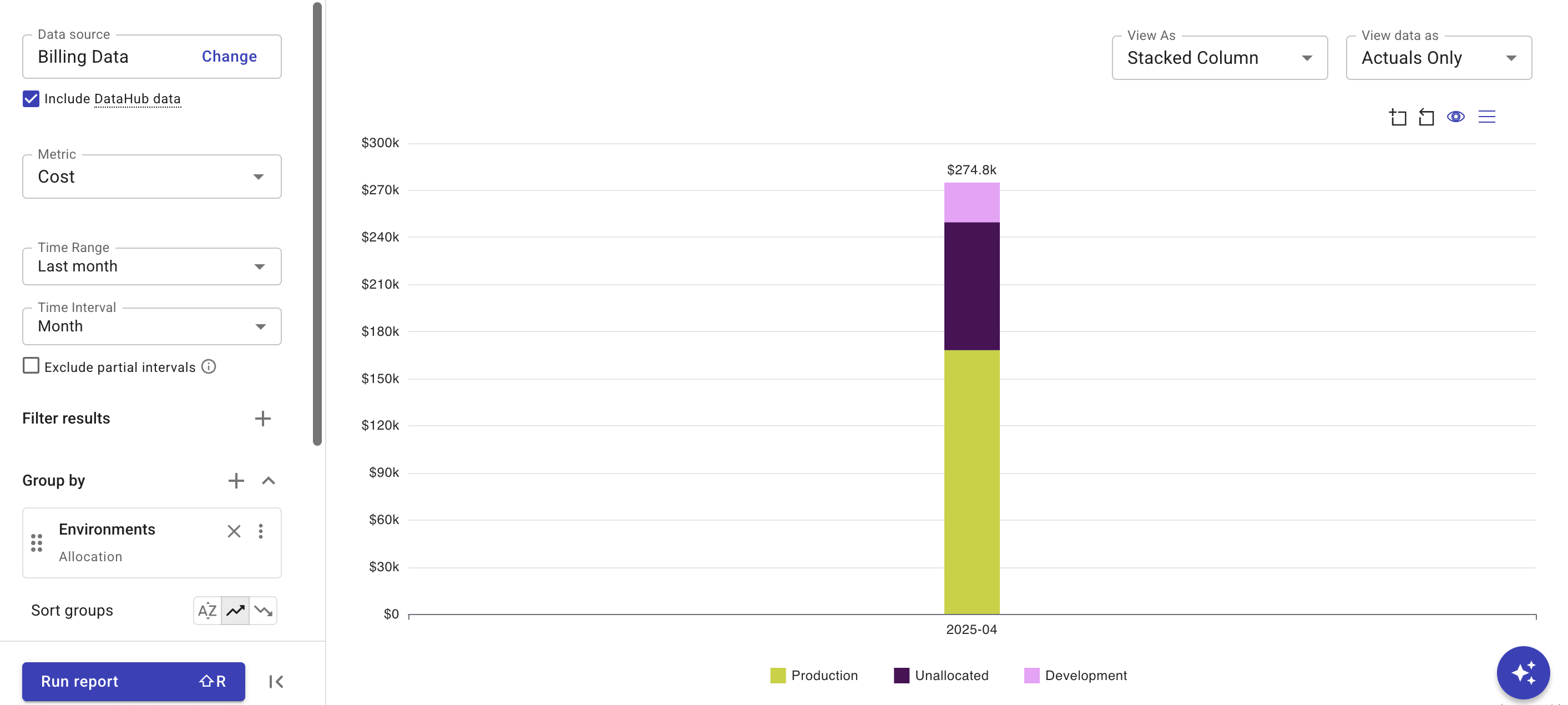Sort groups alphabetically with the A-Z icon
This screenshot has width=1568, height=705.
coord(206,610)
